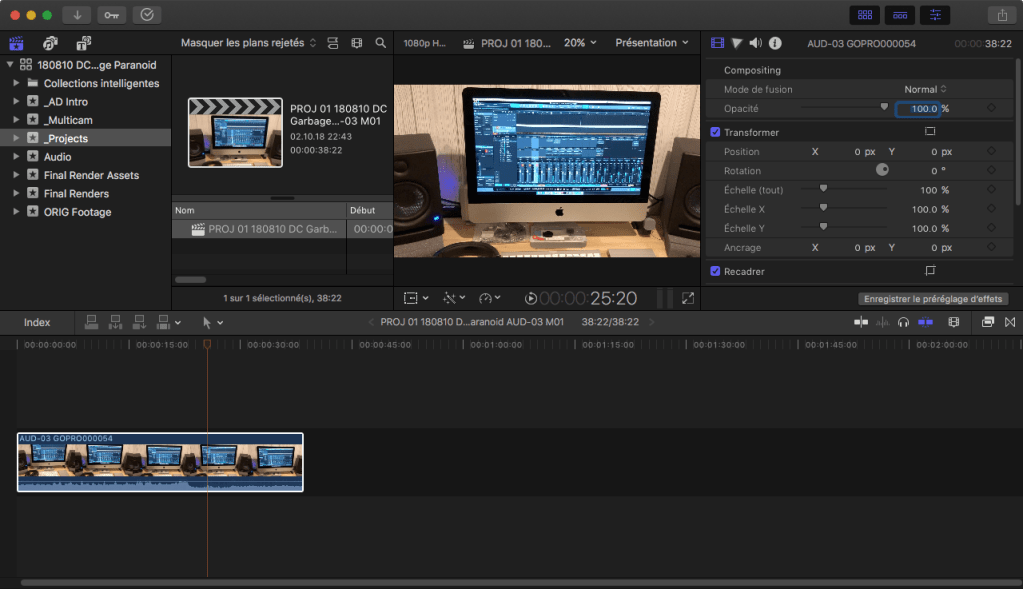
Task: Open the Index panel
Action: click(x=36, y=322)
